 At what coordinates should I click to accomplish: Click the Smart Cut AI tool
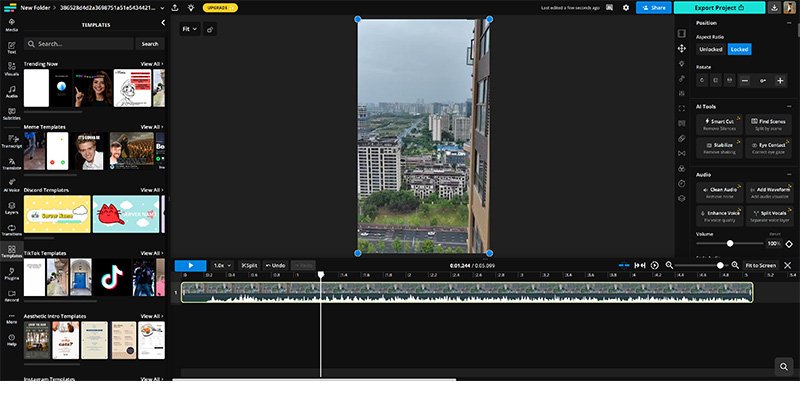(x=719, y=124)
